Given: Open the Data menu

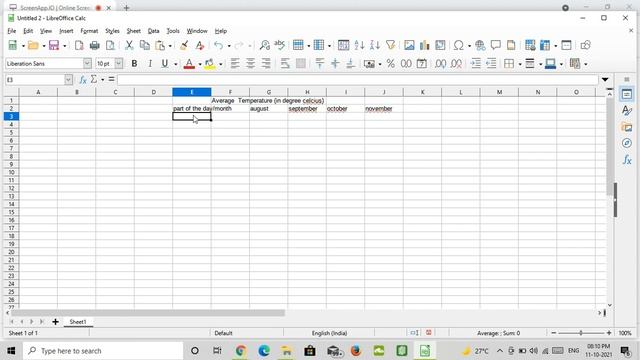Looking at the screenshot, I should (x=153, y=31).
